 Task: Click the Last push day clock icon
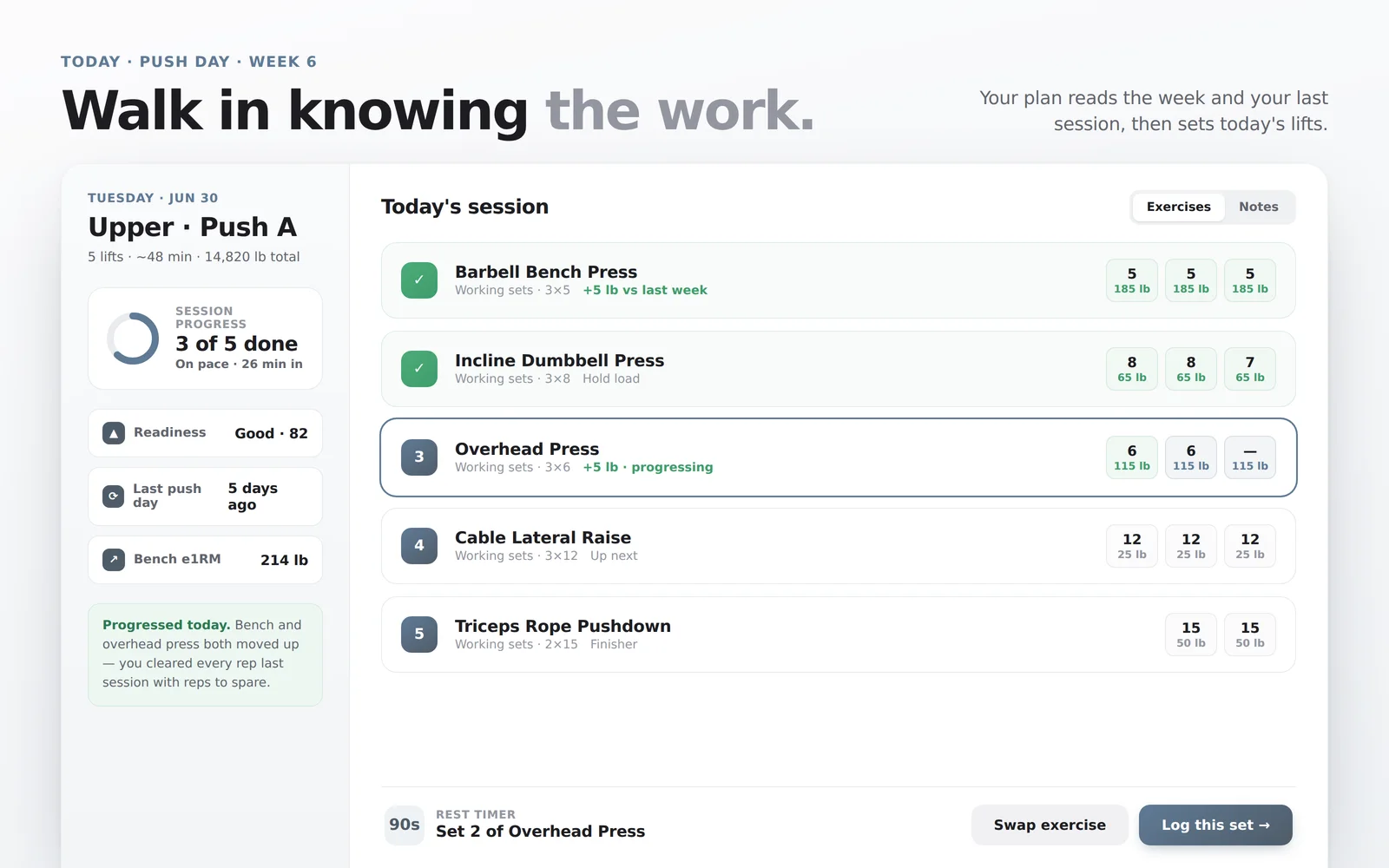tap(114, 496)
